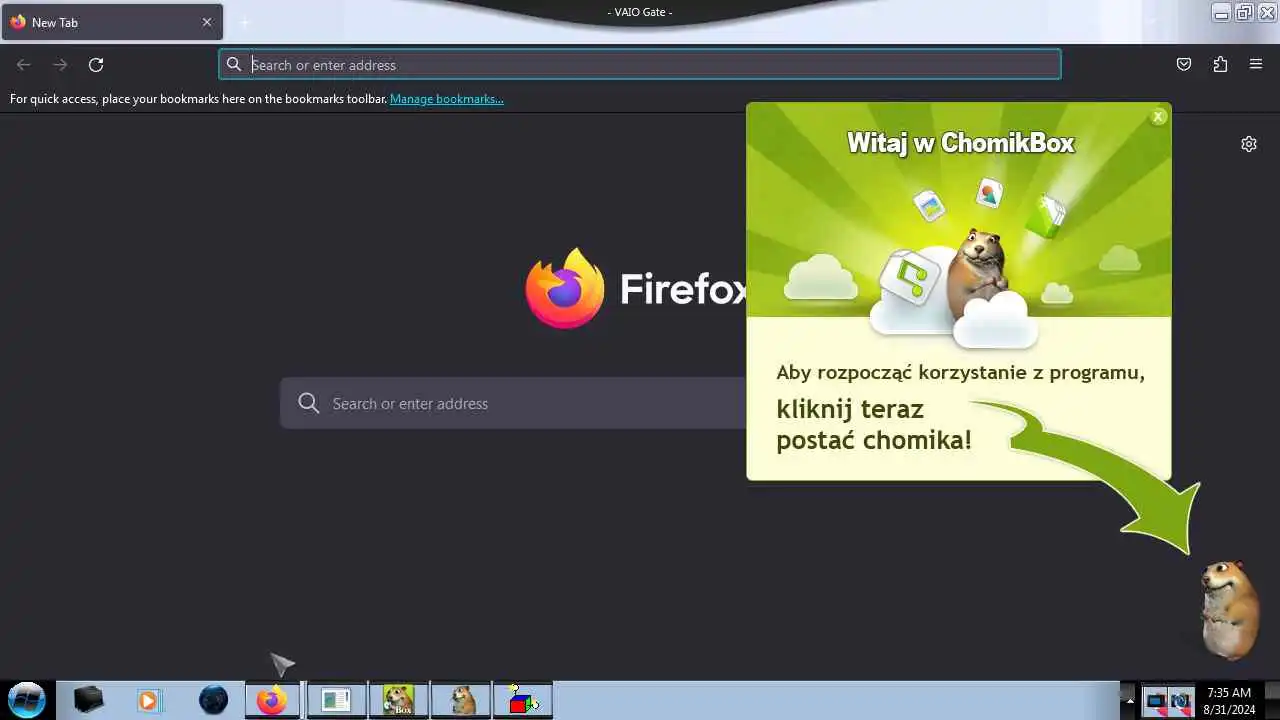
Task: Open the window with document icon in taskbar
Action: tap(336, 700)
